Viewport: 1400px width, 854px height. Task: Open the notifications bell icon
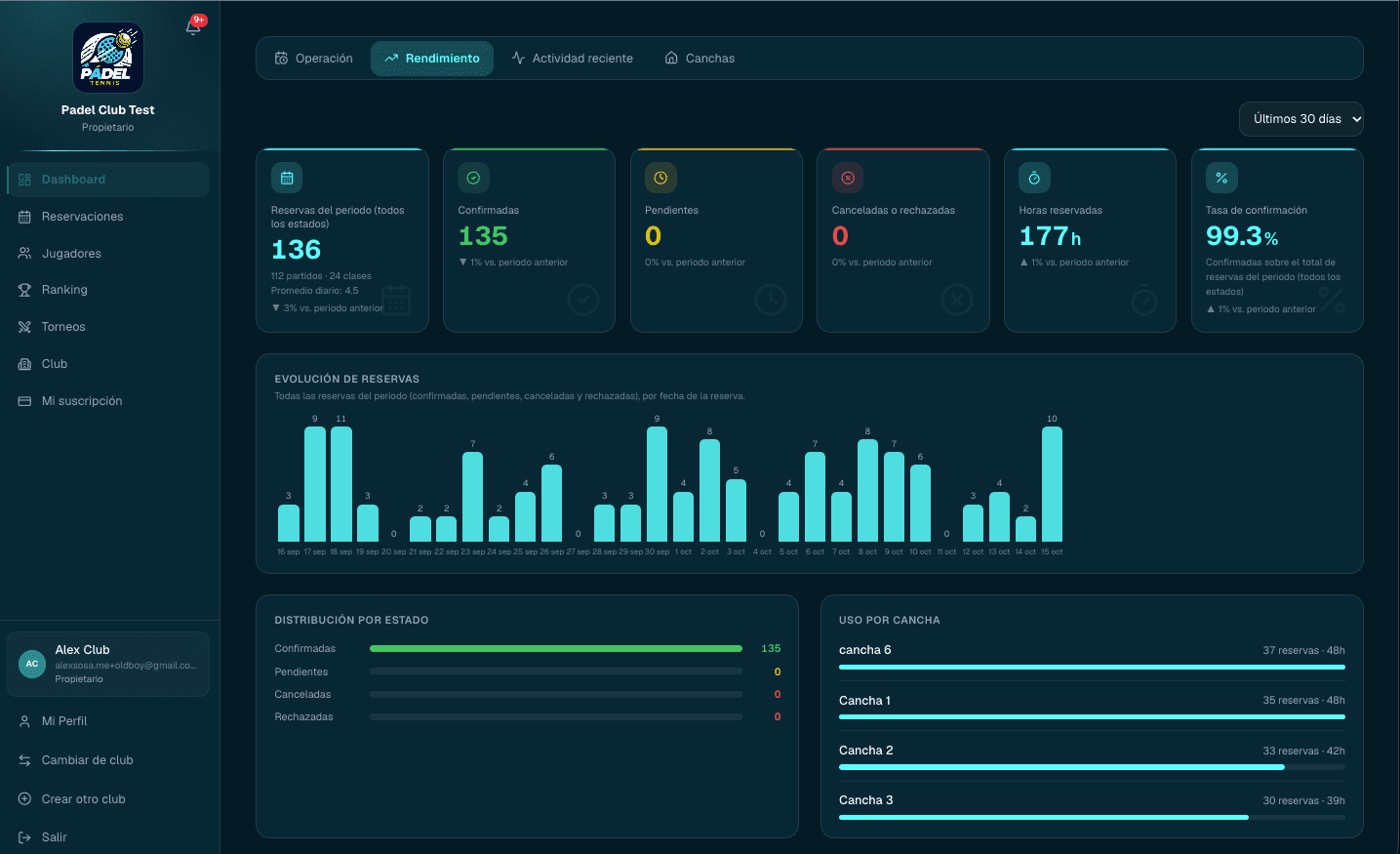pos(193,27)
